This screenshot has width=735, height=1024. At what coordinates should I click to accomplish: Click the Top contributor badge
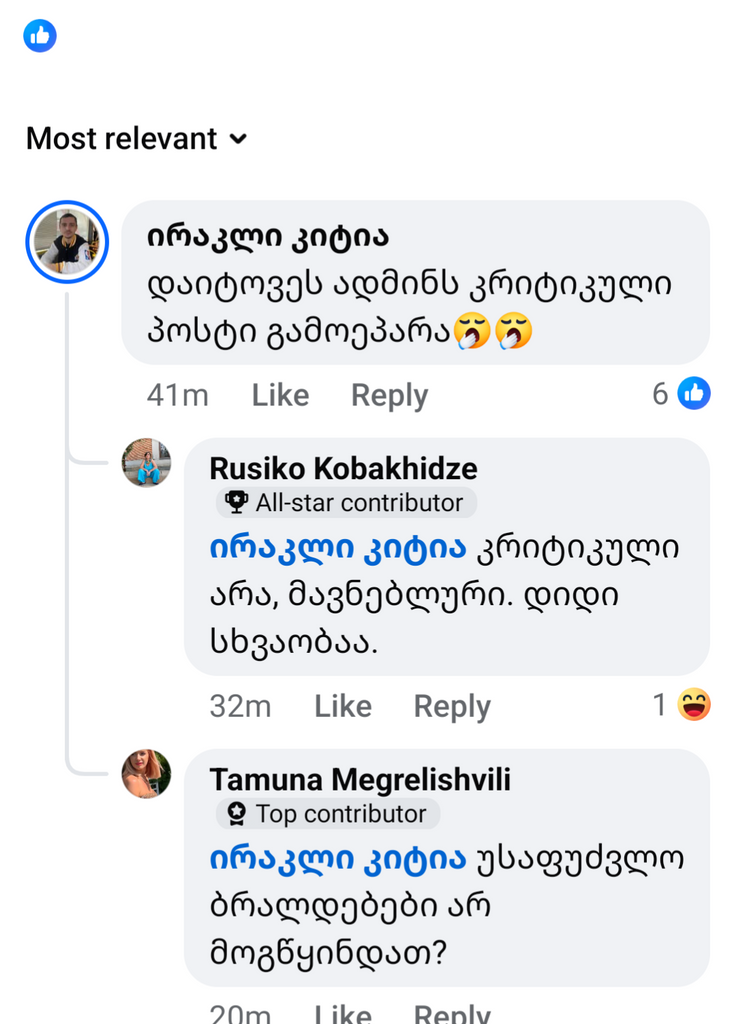click(328, 814)
